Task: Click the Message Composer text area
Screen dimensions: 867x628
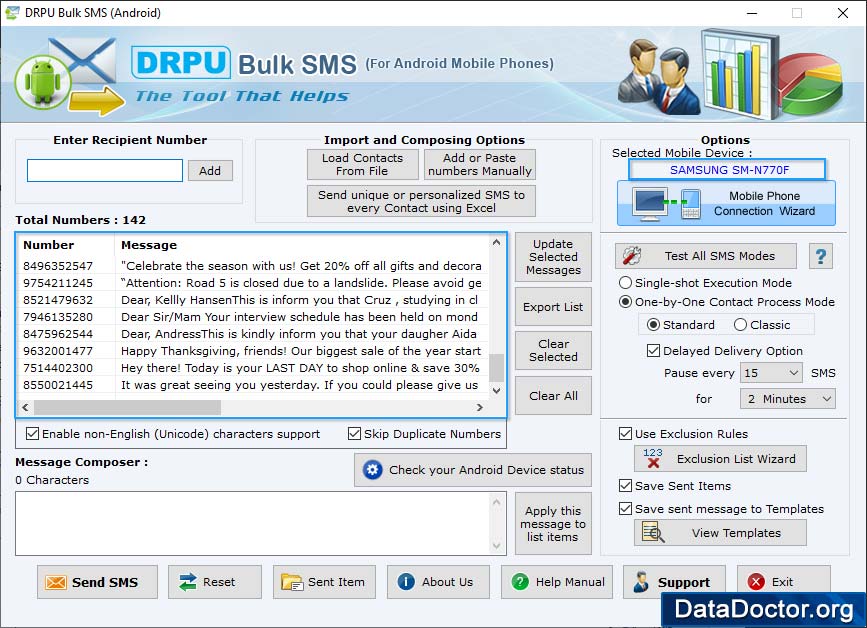Action: click(253, 524)
